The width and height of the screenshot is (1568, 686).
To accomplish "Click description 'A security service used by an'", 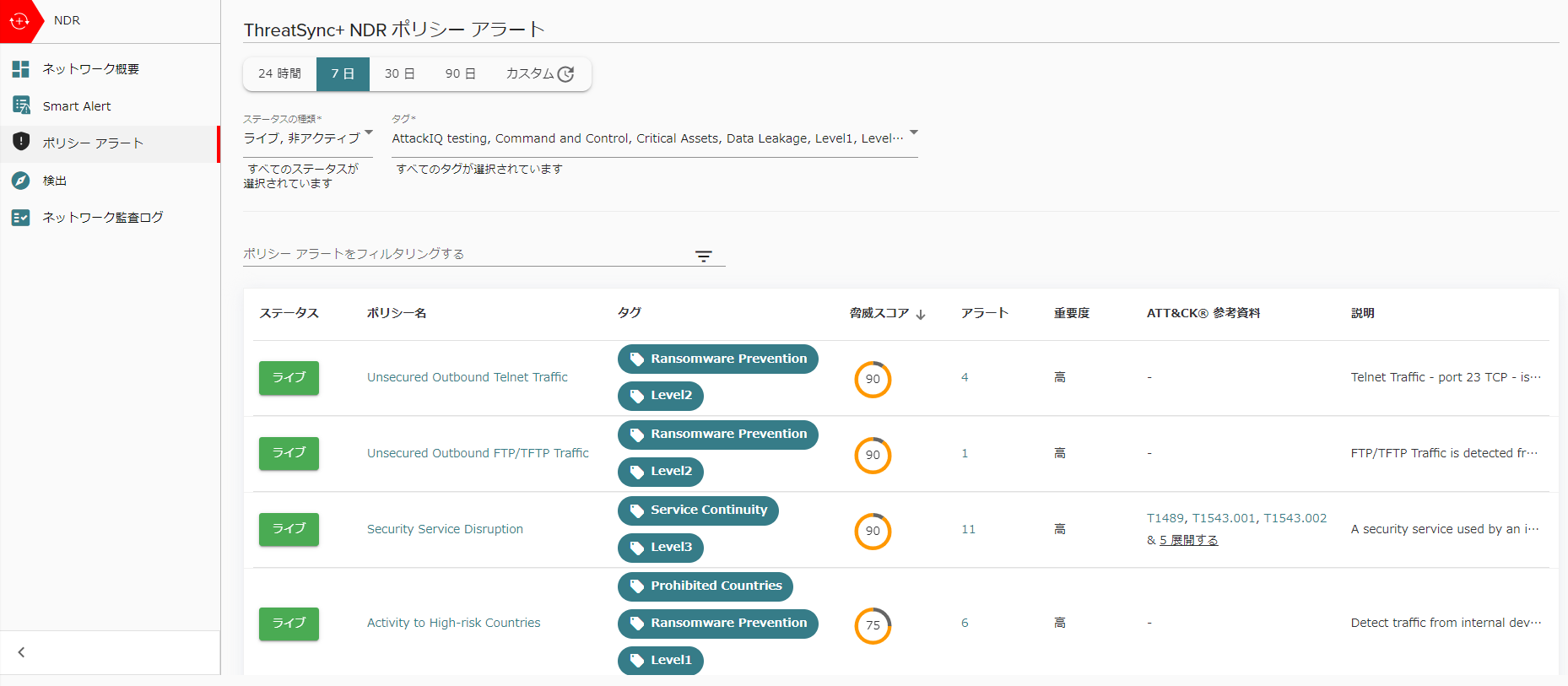I will point(1445,529).
